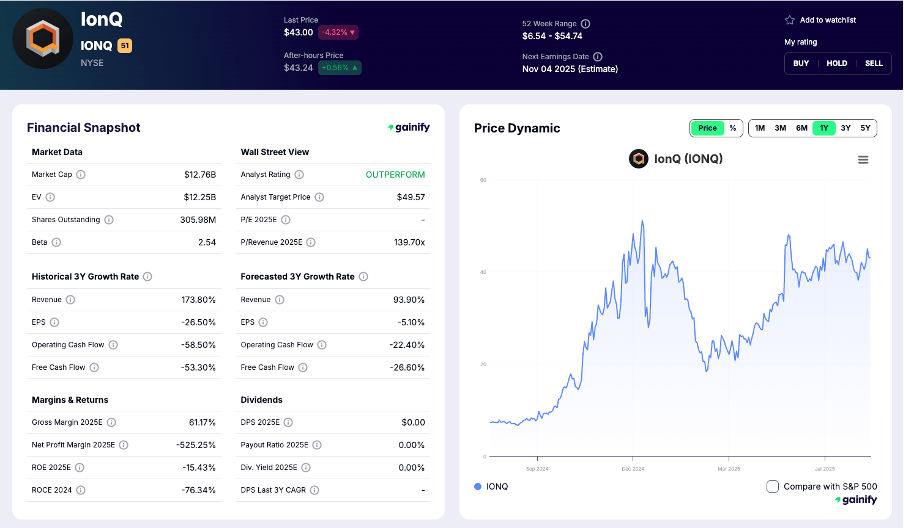Rate the stock as HOLD

point(837,63)
